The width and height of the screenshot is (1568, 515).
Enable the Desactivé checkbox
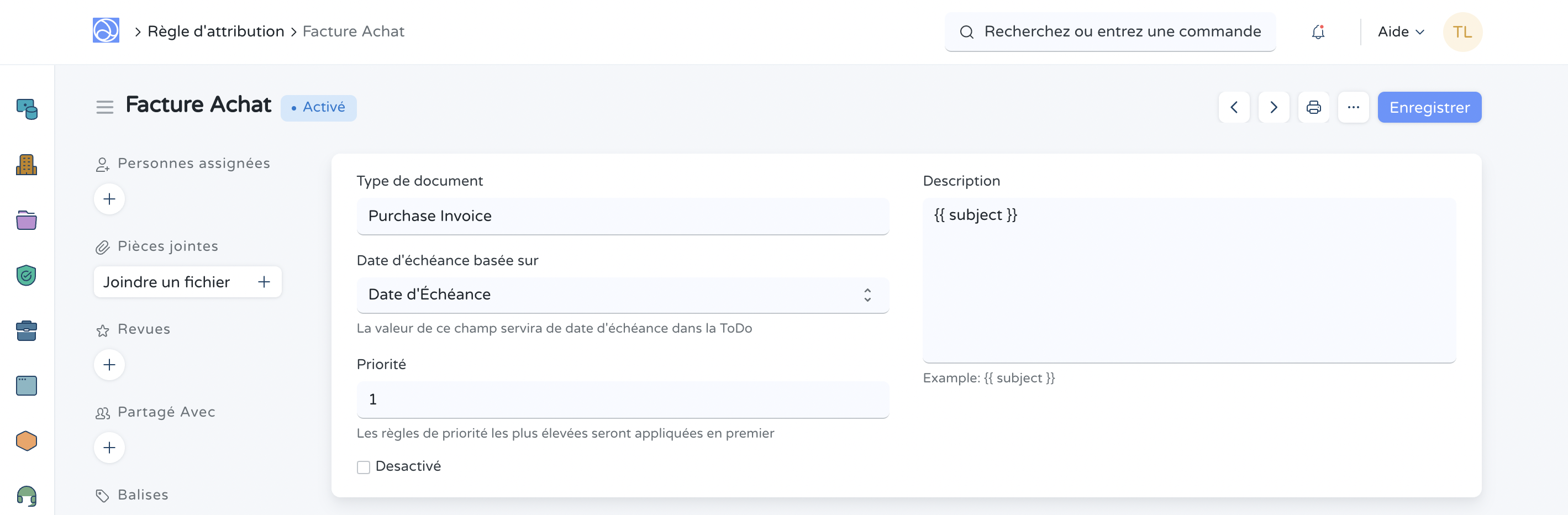pyautogui.click(x=364, y=467)
